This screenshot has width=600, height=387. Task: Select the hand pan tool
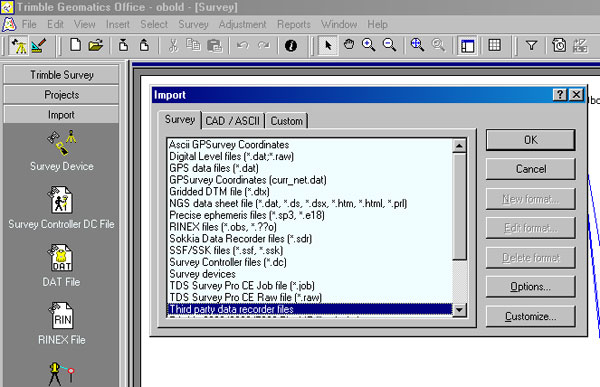[x=349, y=45]
